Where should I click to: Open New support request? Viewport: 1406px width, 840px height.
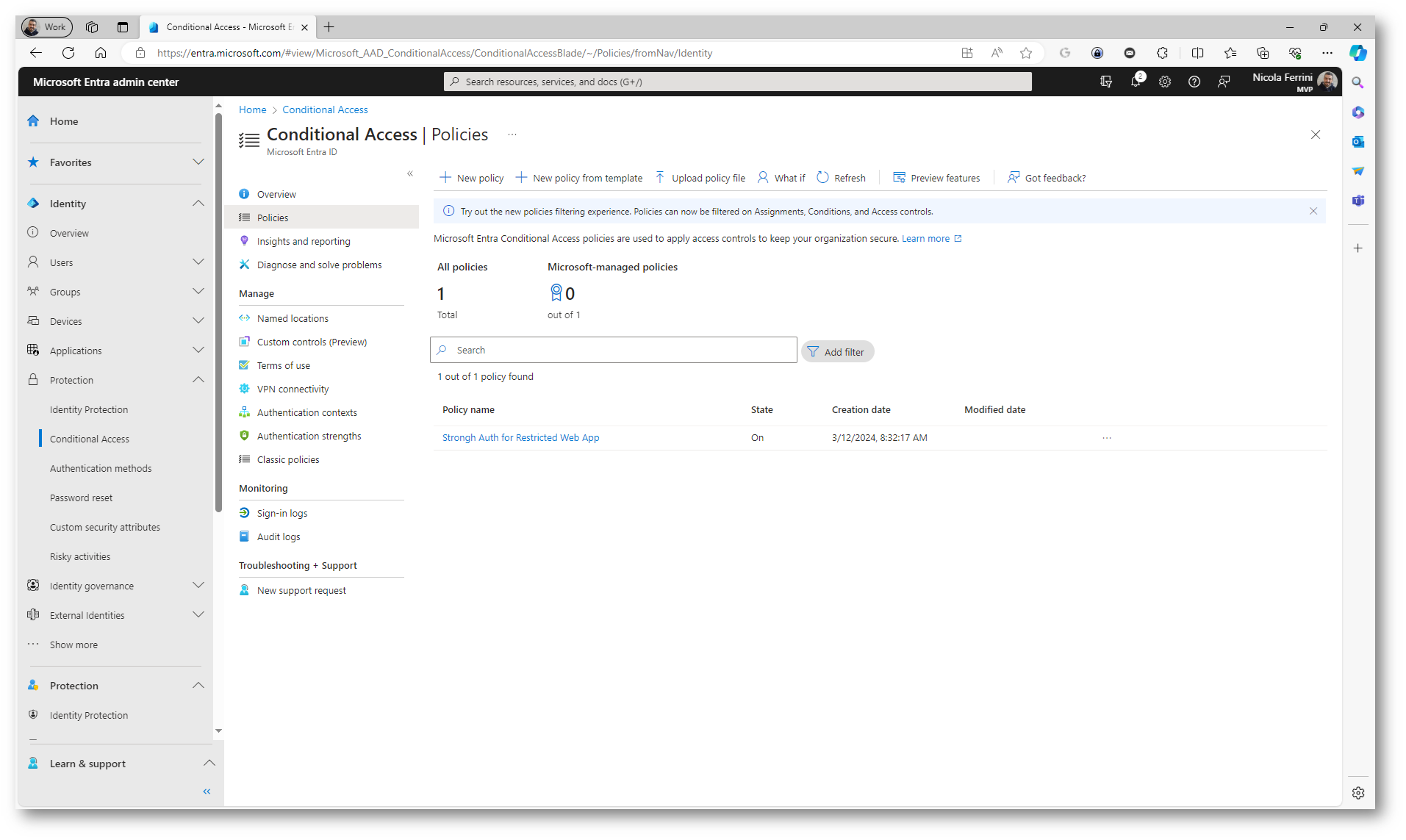pyautogui.click(x=301, y=591)
